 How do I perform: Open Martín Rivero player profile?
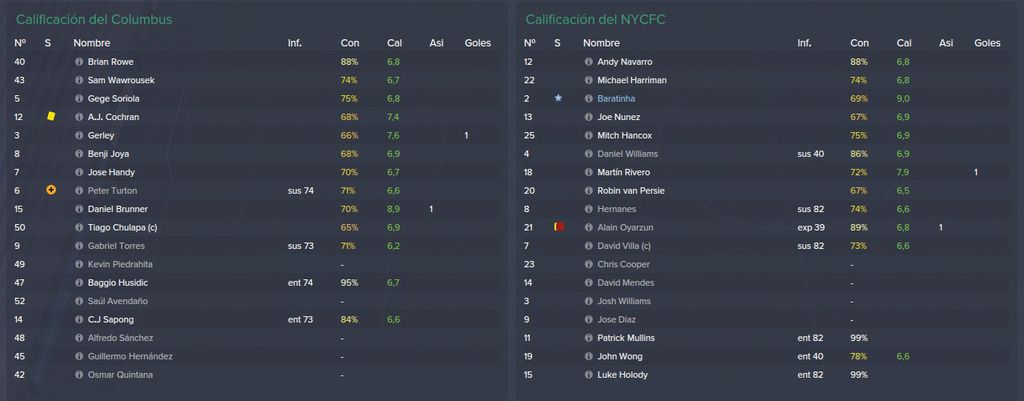tap(623, 172)
